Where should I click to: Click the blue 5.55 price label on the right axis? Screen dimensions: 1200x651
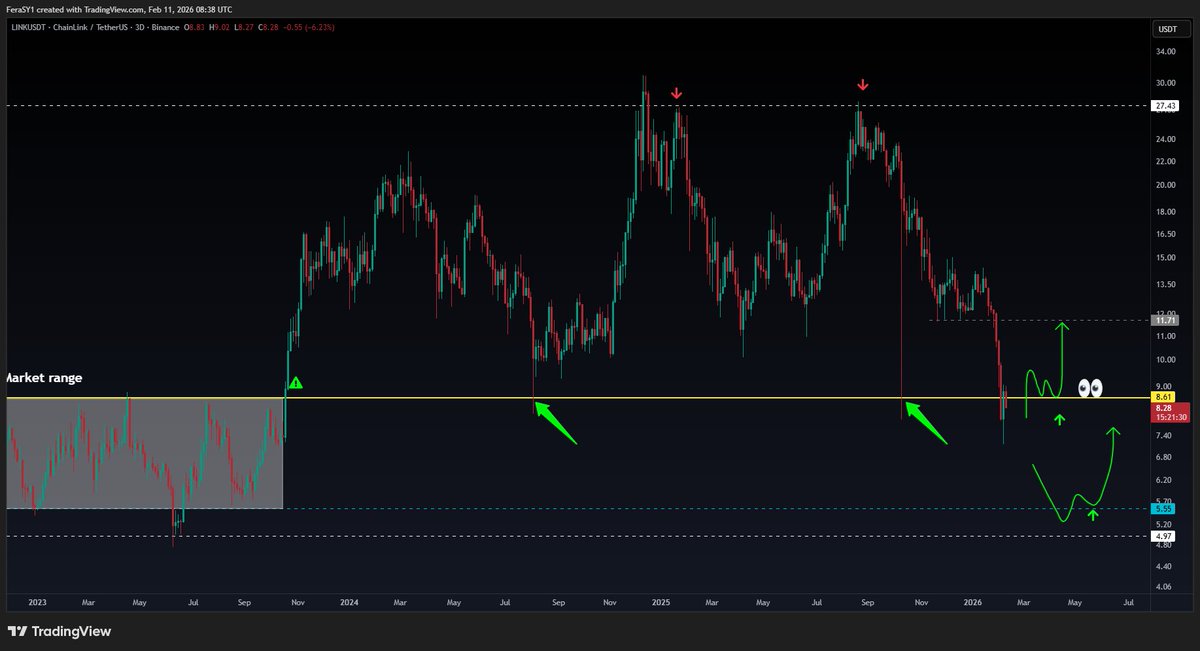tap(1163, 509)
